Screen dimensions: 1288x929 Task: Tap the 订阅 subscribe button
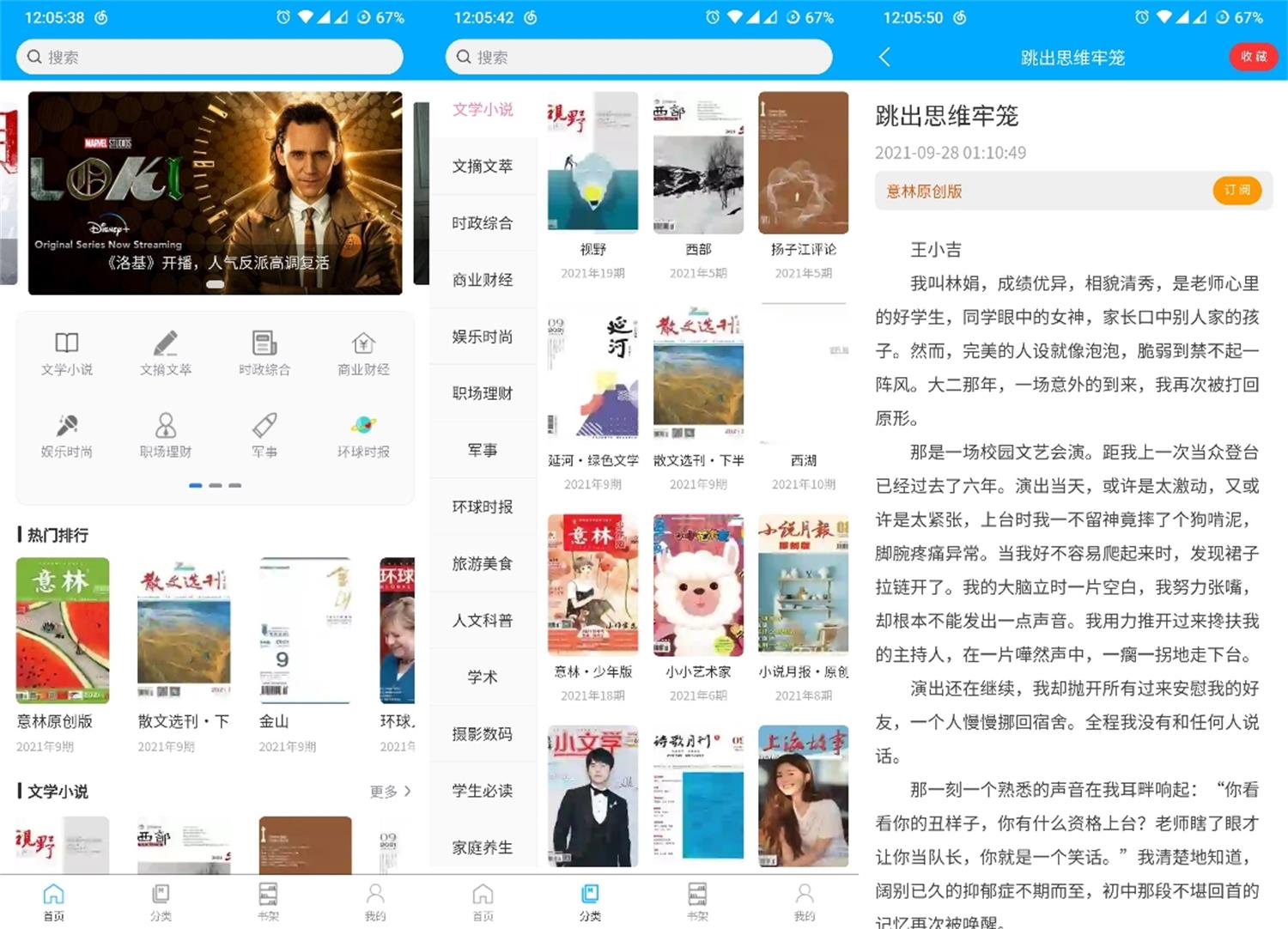coord(1236,191)
